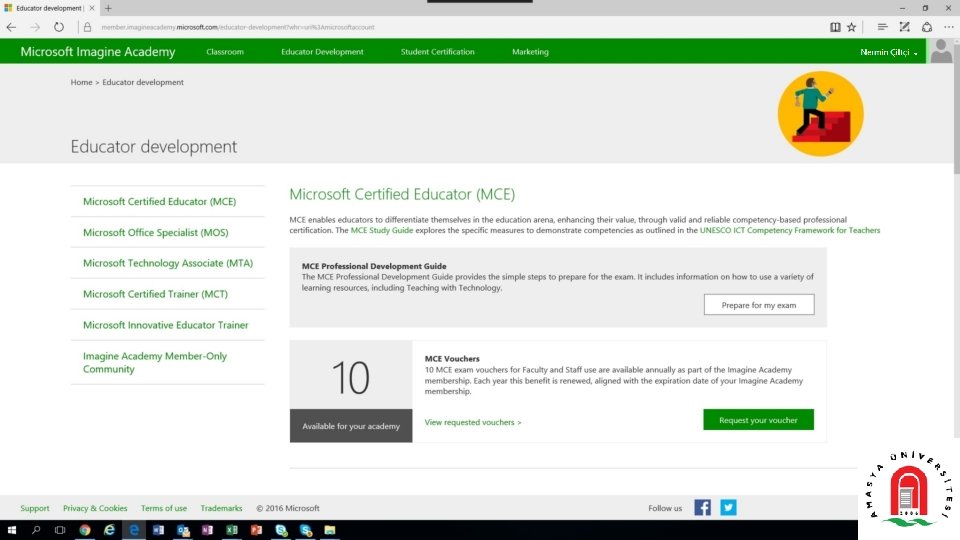The width and height of the screenshot is (960, 540).
Task: Click the voucher count number 10
Action: click(350, 377)
